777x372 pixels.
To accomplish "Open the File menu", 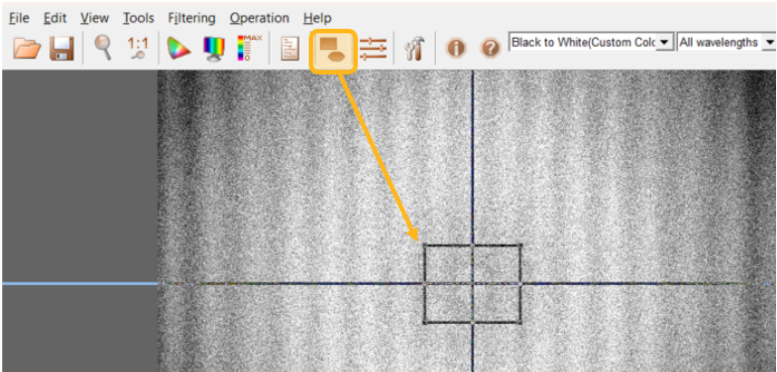I will pyautogui.click(x=19, y=18).
